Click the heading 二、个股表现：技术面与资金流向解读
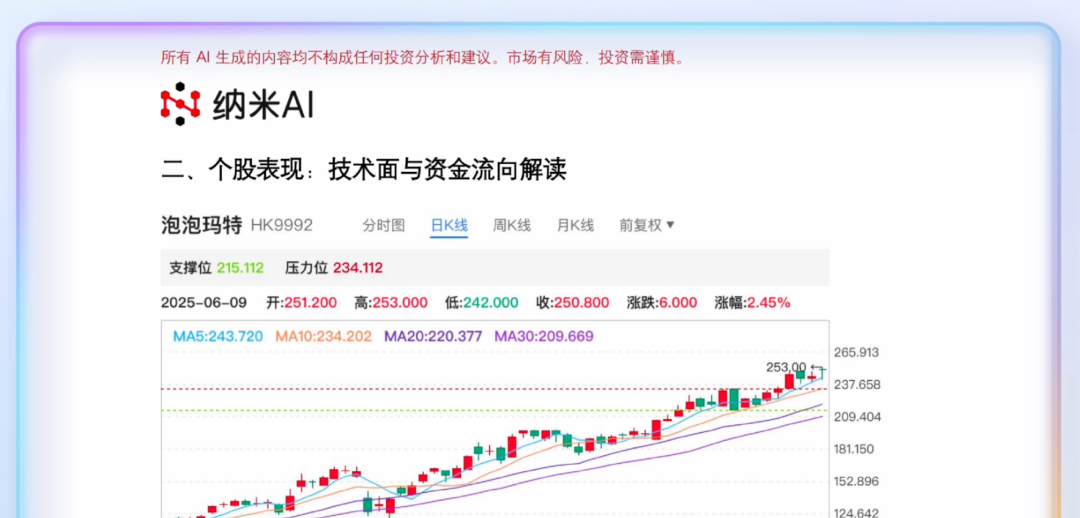Screen dimensions: 1080x518 point(364,169)
